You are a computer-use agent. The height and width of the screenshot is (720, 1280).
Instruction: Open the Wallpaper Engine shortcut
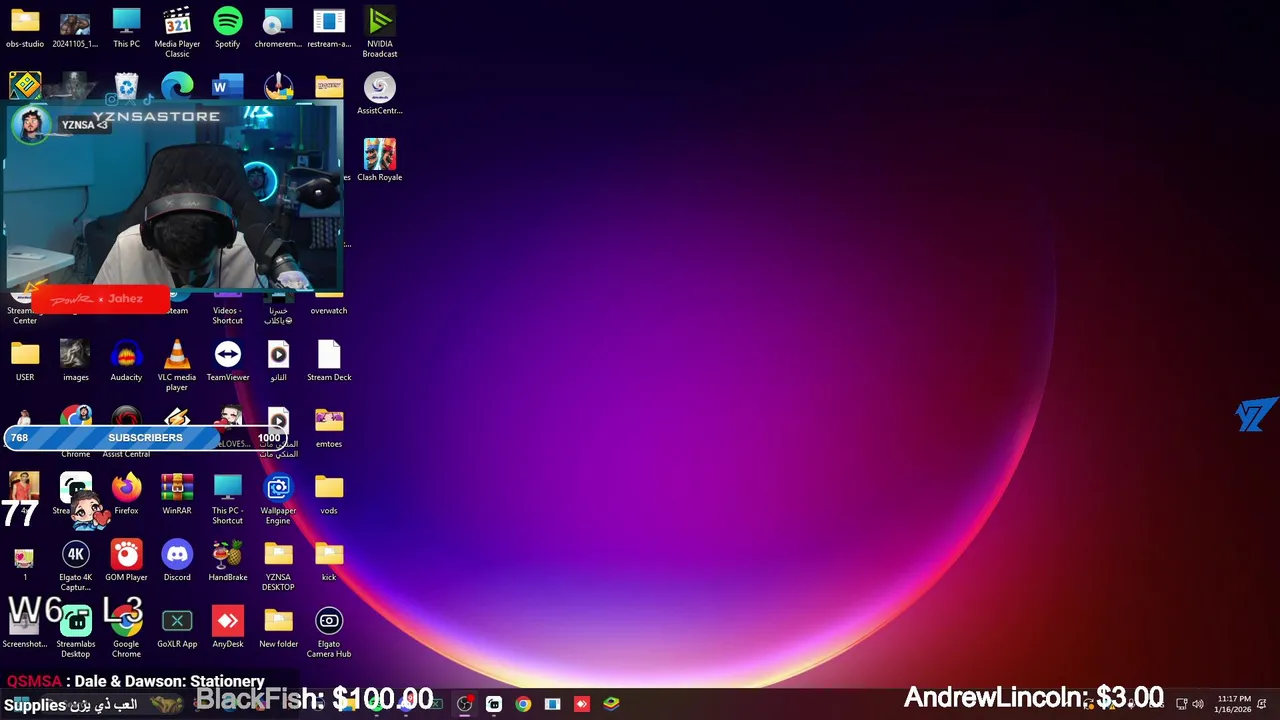point(278,499)
